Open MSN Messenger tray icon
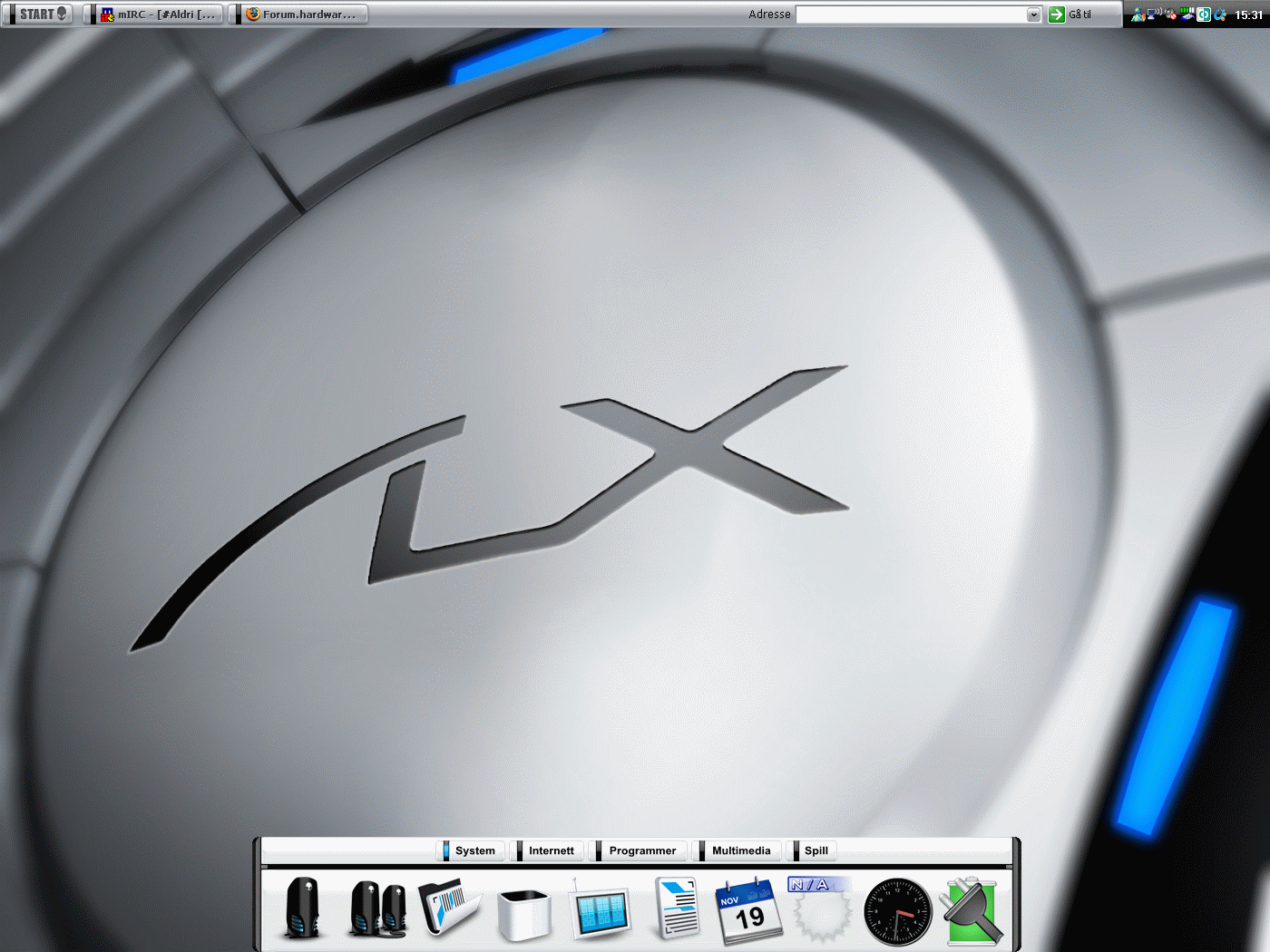 (x=1138, y=15)
